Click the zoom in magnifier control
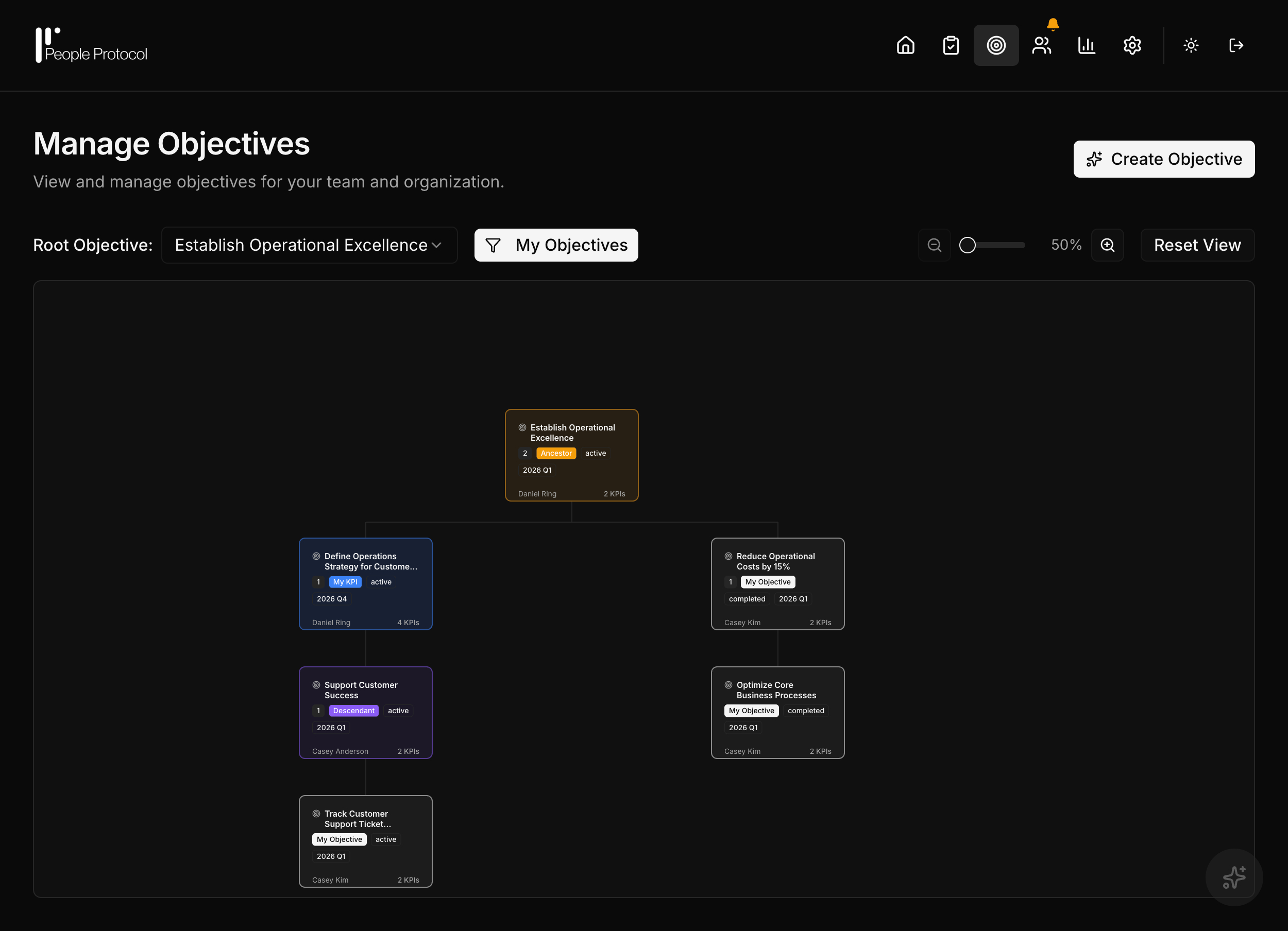Viewport: 1288px width, 931px height. coord(1107,245)
